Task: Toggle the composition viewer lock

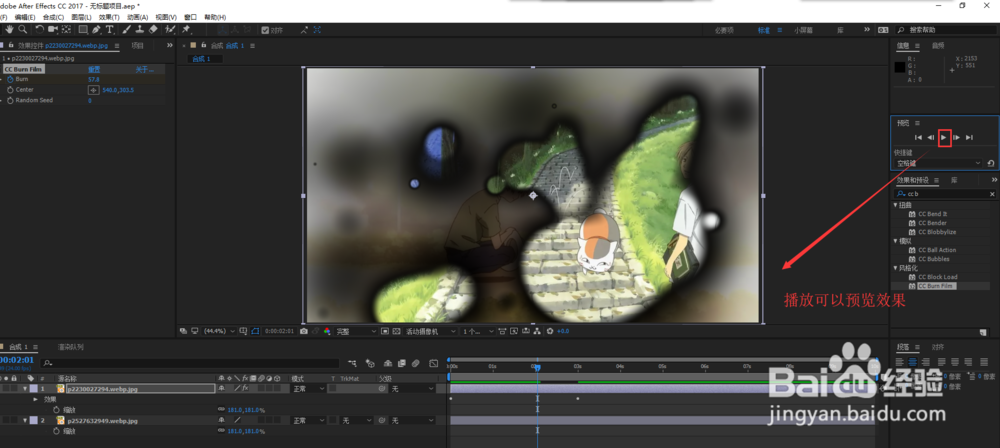Action: click(x=204, y=45)
